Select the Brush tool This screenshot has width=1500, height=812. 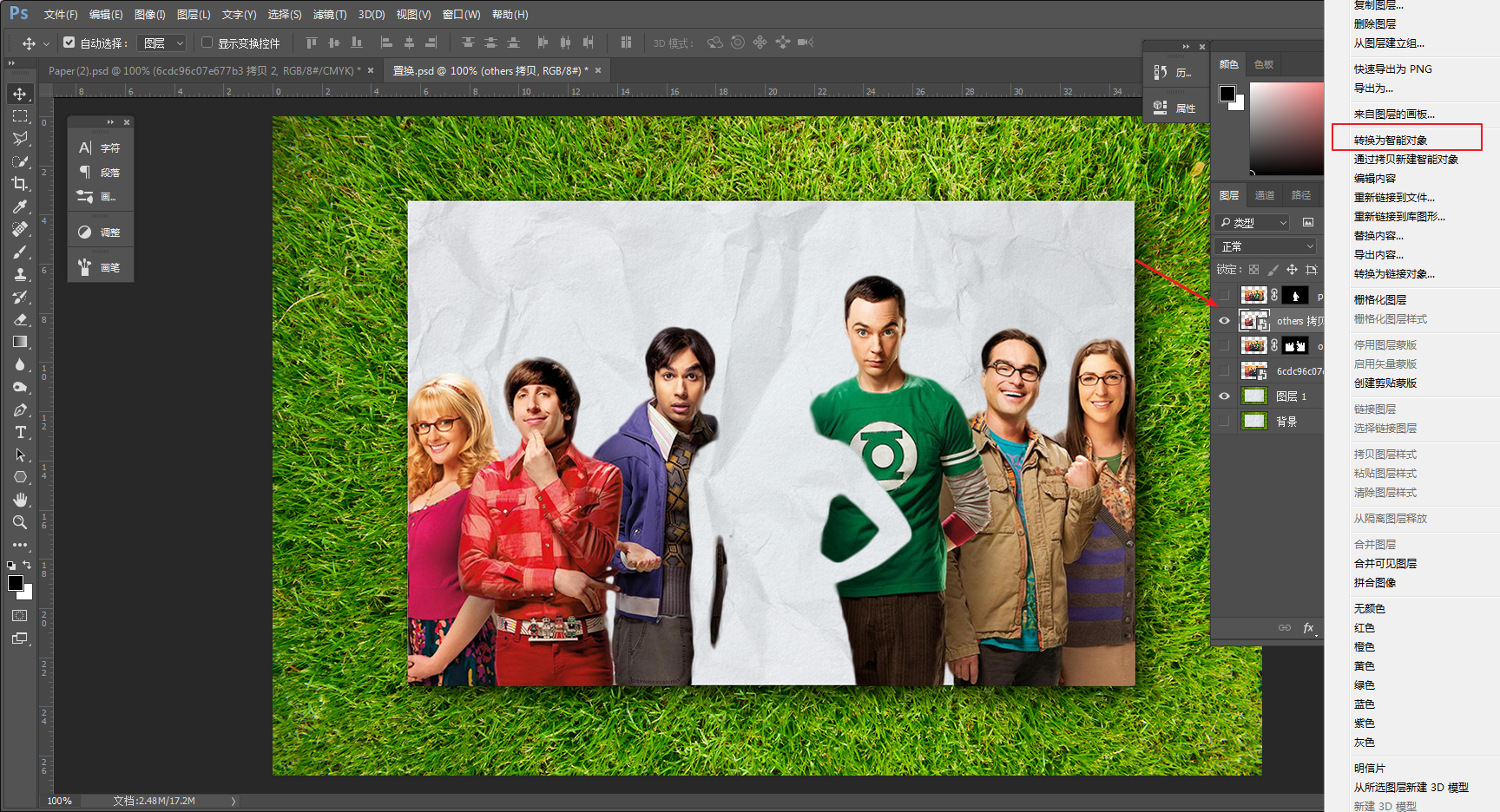coord(19,252)
